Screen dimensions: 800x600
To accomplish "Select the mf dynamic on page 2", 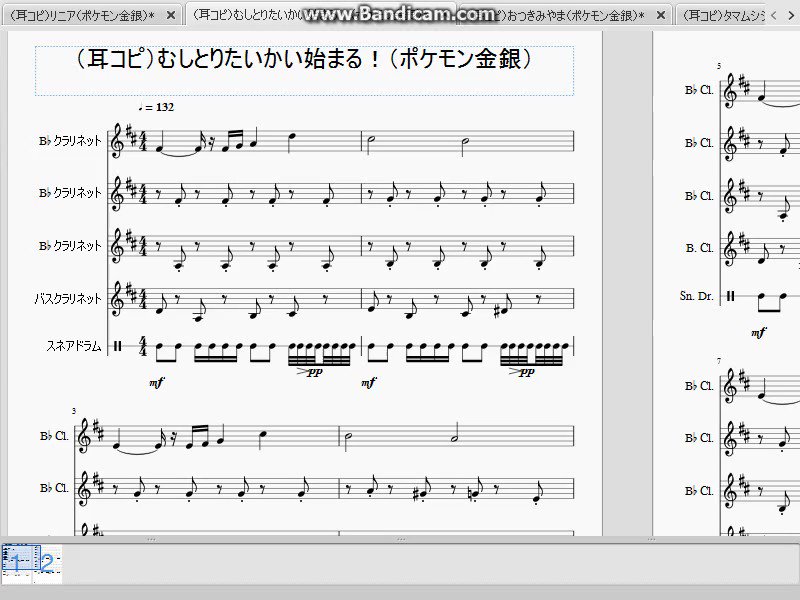I will [758, 333].
